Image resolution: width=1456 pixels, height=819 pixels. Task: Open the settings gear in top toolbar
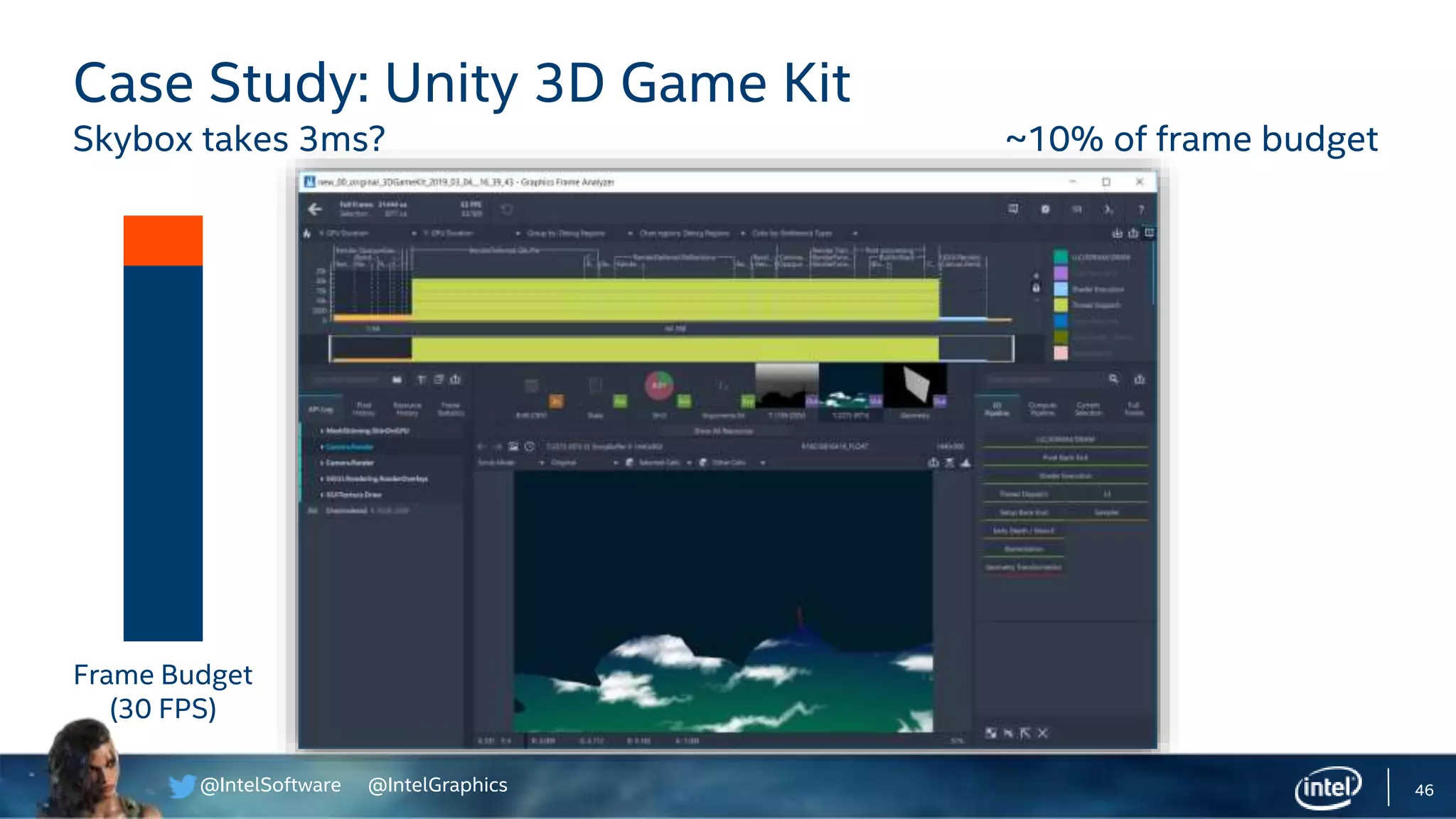(x=1045, y=209)
